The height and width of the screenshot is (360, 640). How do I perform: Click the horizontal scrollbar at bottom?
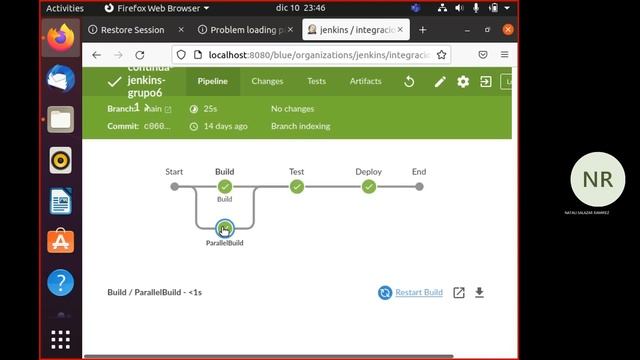click(269, 356)
